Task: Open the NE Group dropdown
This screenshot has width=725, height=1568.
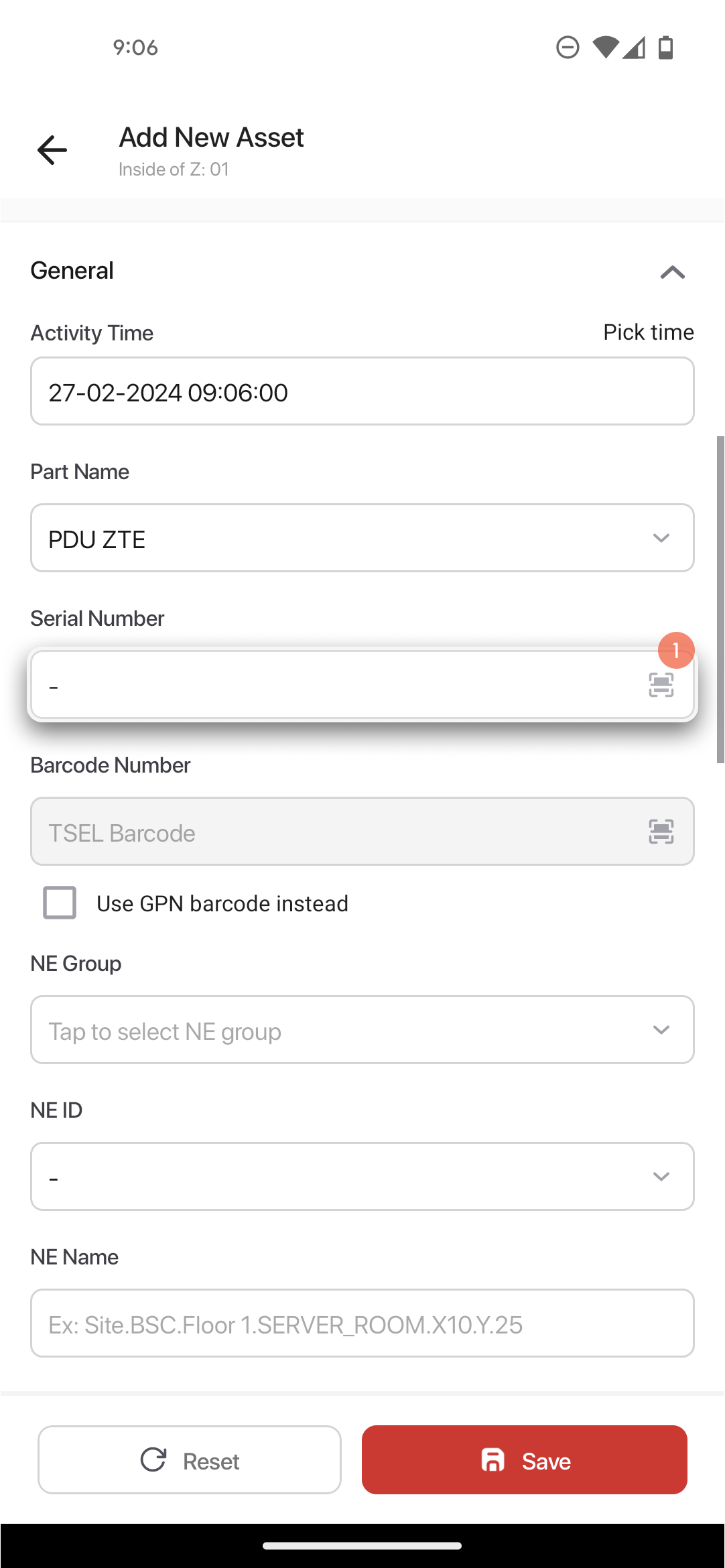Action: (x=362, y=1030)
